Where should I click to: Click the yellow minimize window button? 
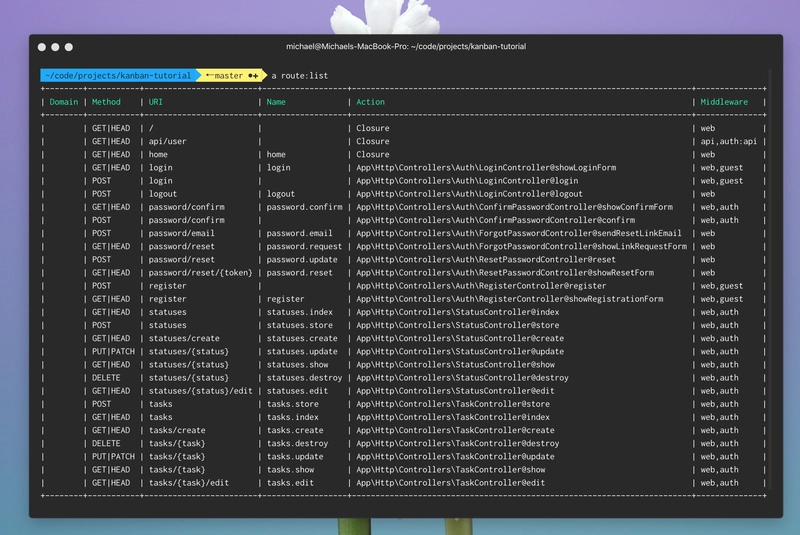click(x=55, y=47)
